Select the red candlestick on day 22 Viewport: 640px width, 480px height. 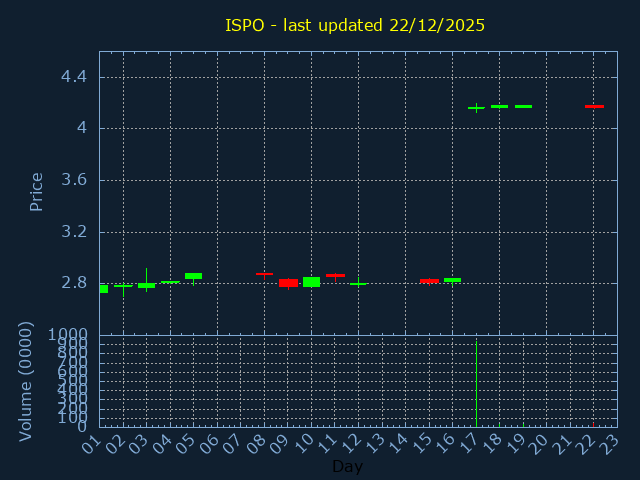[x=594, y=106]
